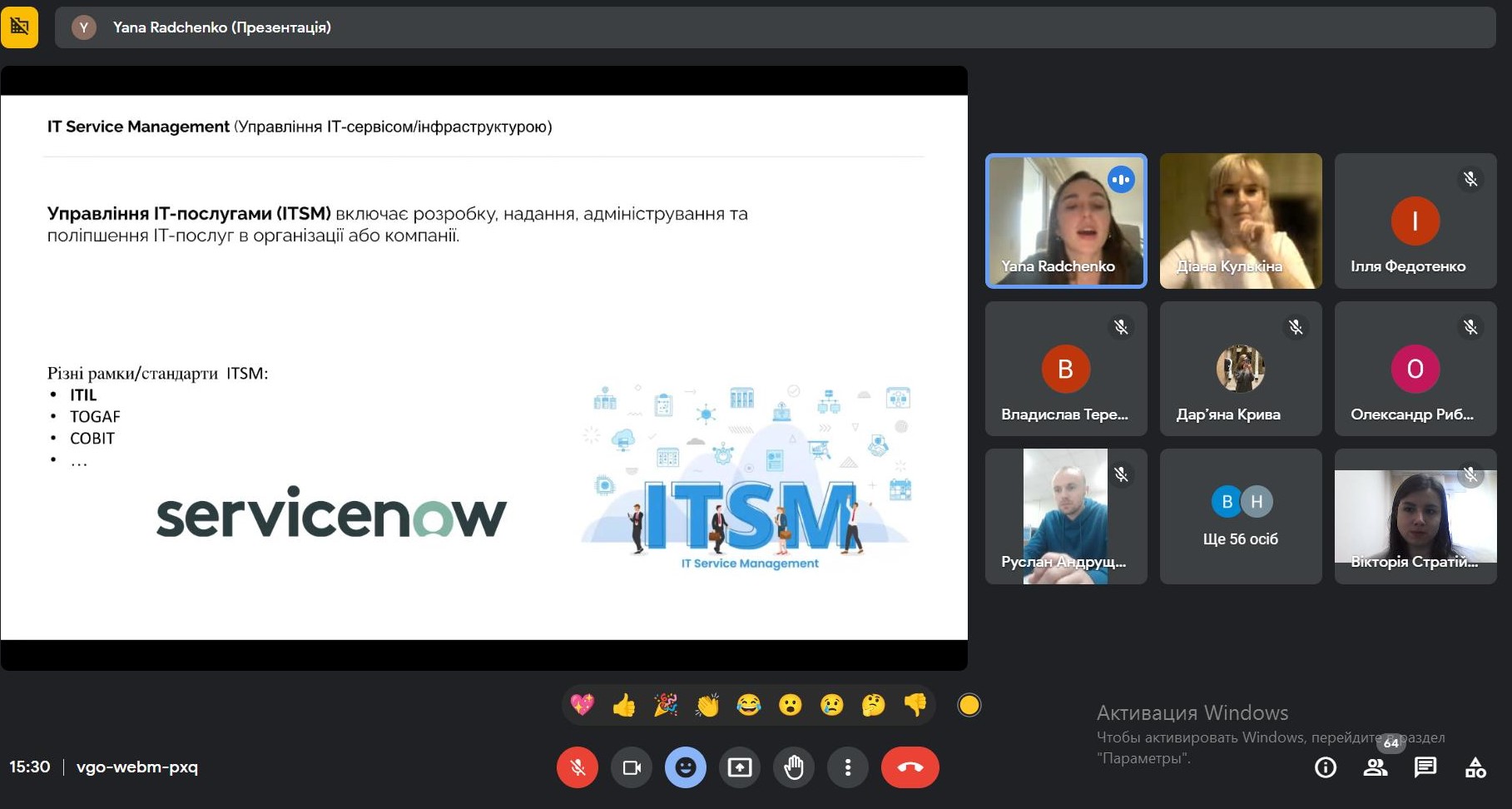Screen dimensions: 1512x809
Task: Show the participants list panel
Action: tap(1376, 767)
